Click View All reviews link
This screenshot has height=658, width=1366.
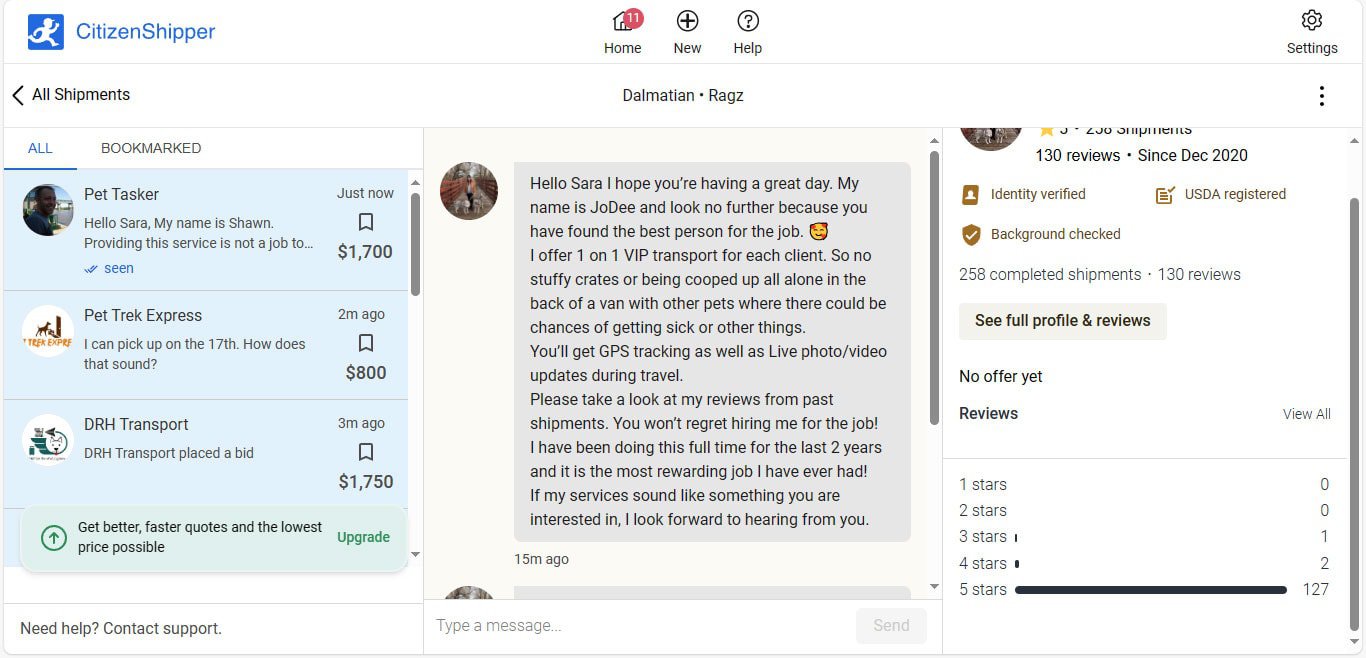coord(1306,413)
